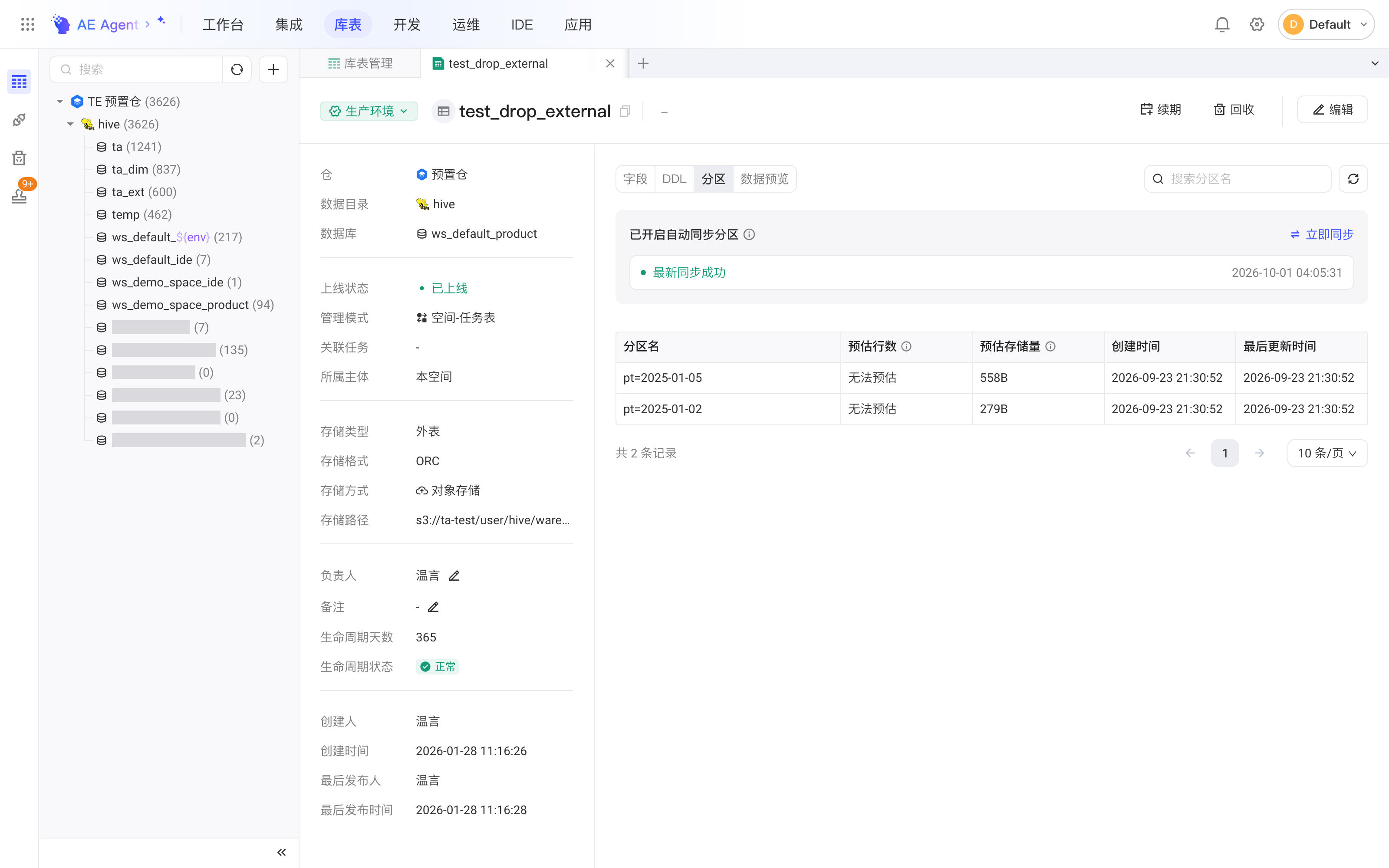Click the table type icon beside title
1389x868 pixels.
pos(443,111)
